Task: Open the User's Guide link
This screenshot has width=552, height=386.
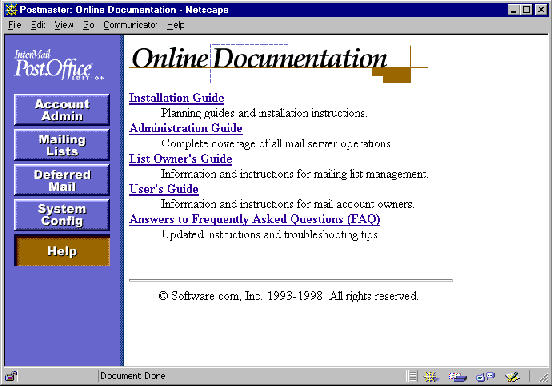Action: [164, 189]
